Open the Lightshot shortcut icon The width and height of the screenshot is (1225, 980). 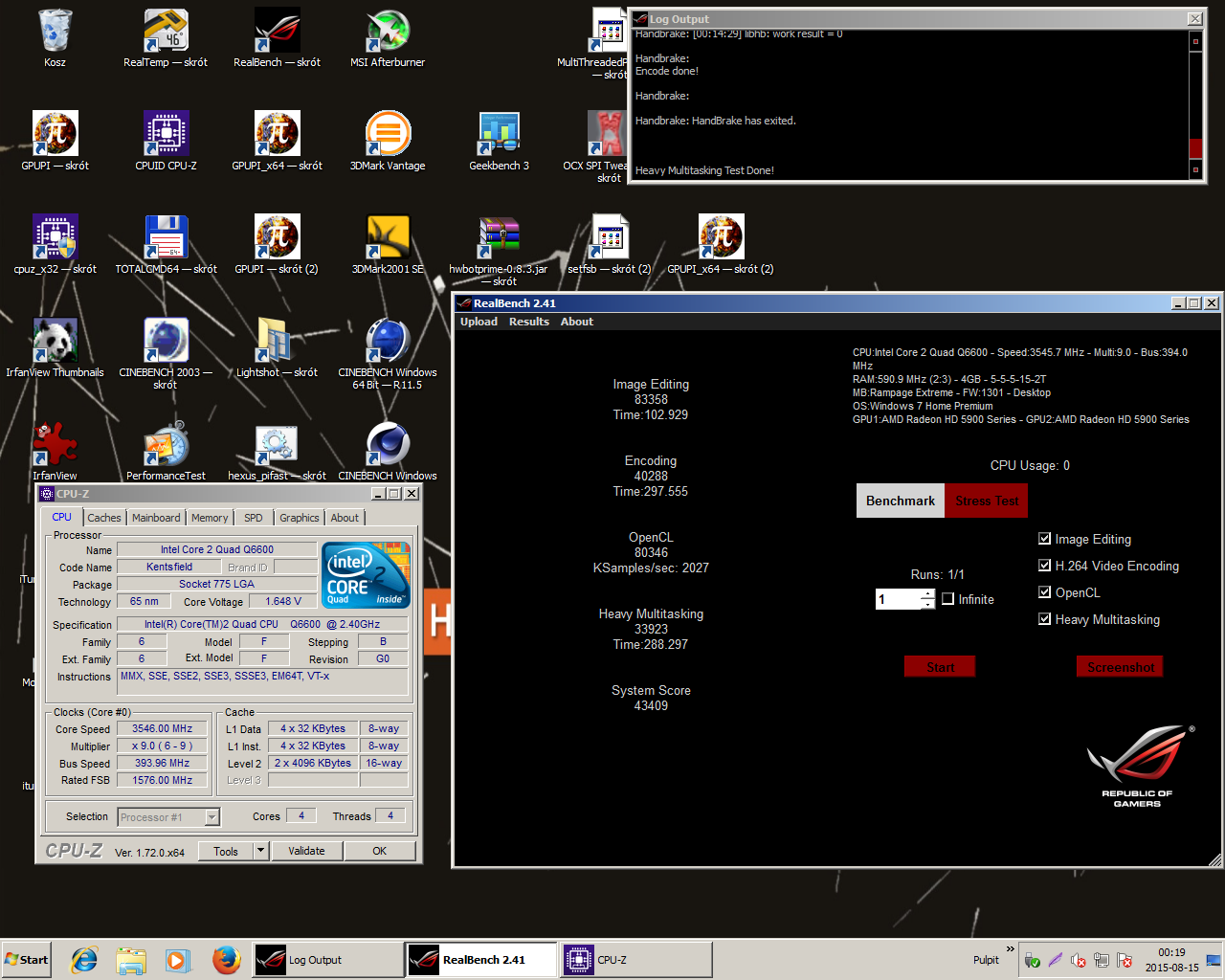click(x=277, y=341)
